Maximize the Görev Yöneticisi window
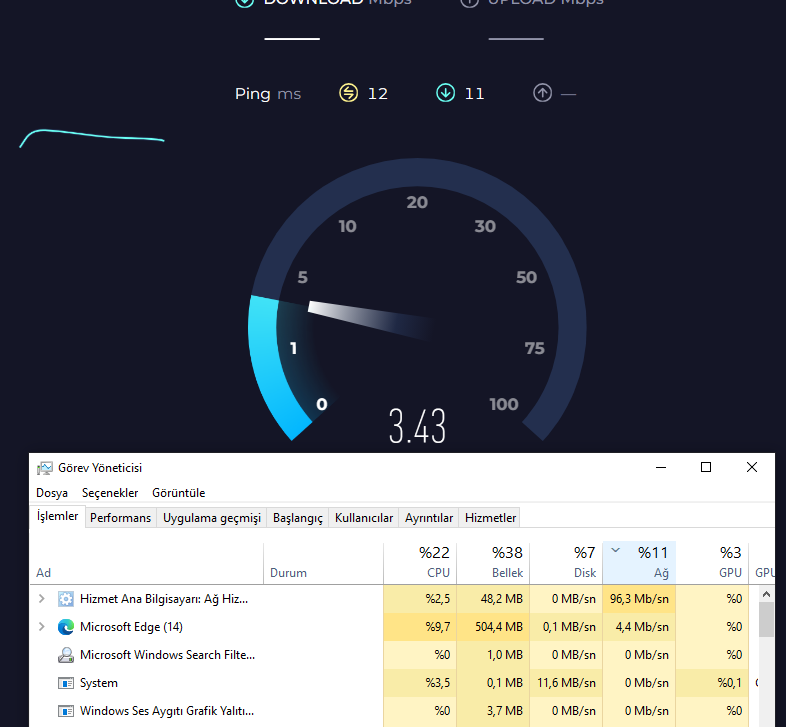The width and height of the screenshot is (786, 727). (x=706, y=467)
